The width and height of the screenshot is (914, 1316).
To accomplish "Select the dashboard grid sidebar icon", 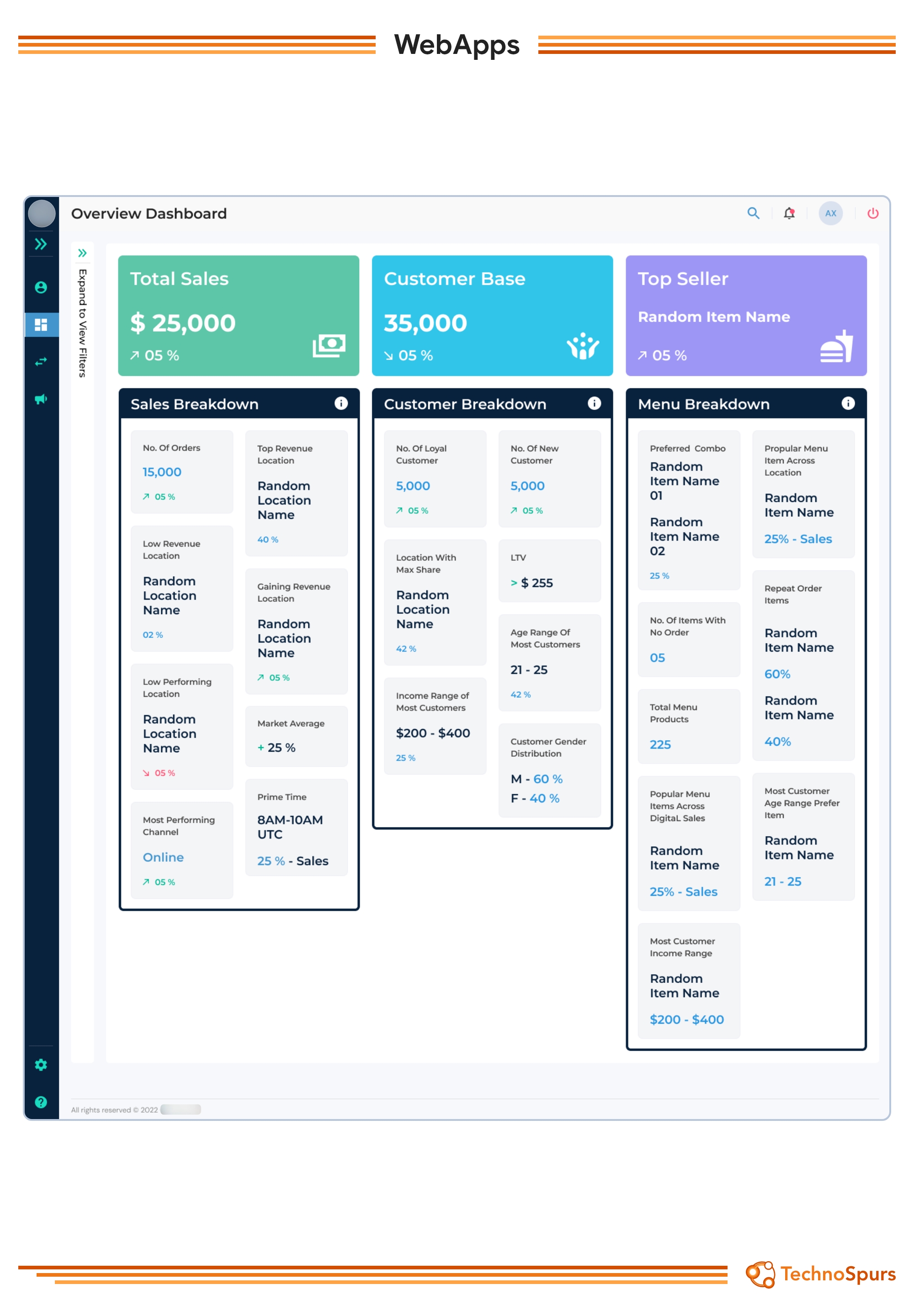I will coord(41,325).
